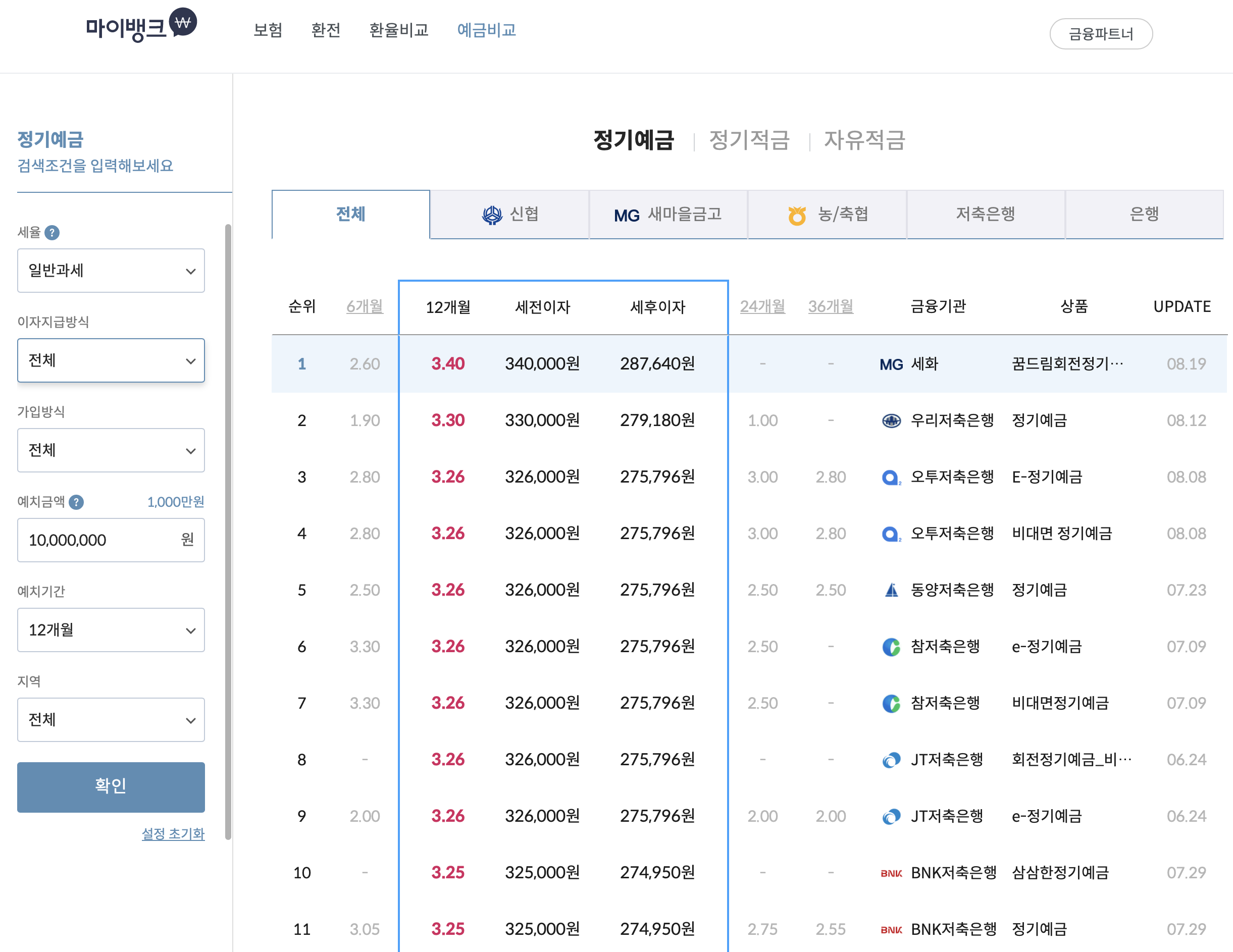Click the 참저축은행 e-정기예금 logo icon
Image resolution: width=1233 pixels, height=952 pixels.
tap(891, 647)
